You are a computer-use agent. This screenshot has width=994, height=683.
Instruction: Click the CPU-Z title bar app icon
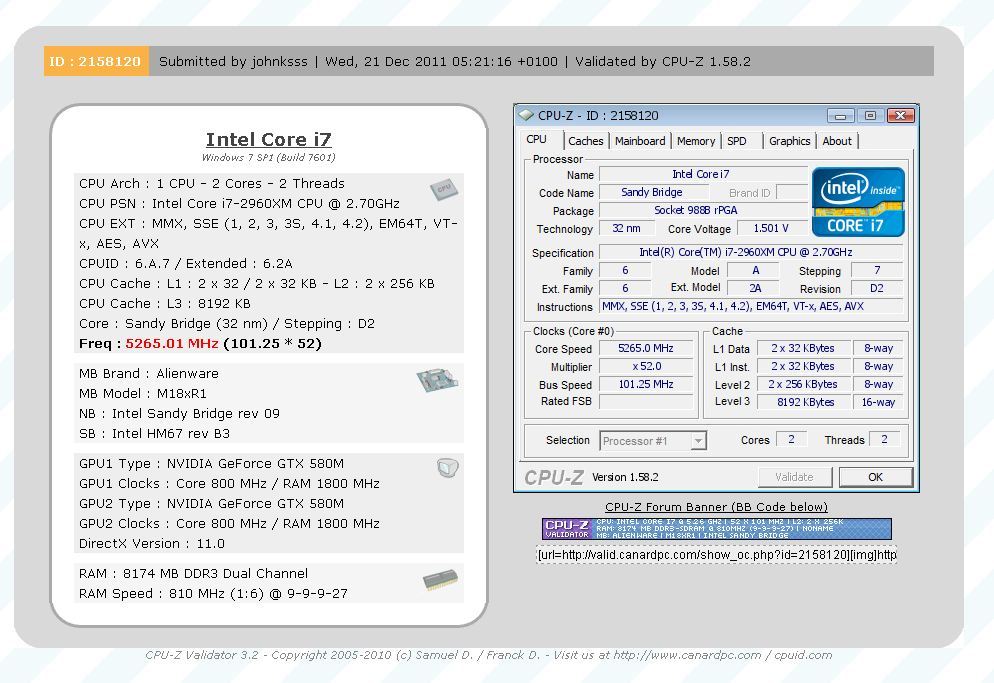(x=526, y=115)
